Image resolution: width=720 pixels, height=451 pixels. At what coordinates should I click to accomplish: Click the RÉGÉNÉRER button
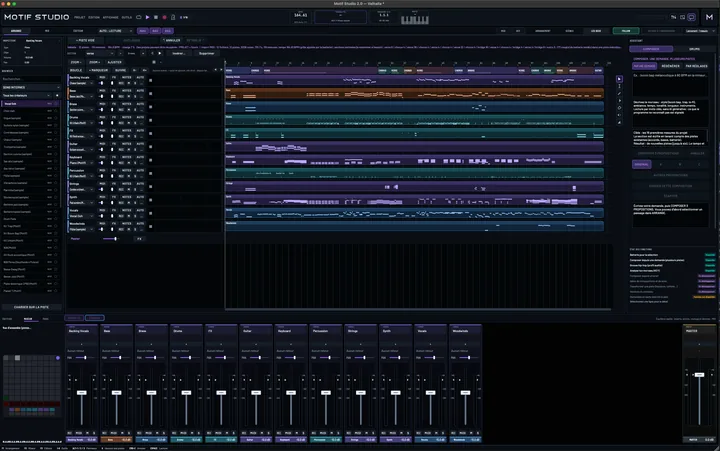tap(670, 66)
